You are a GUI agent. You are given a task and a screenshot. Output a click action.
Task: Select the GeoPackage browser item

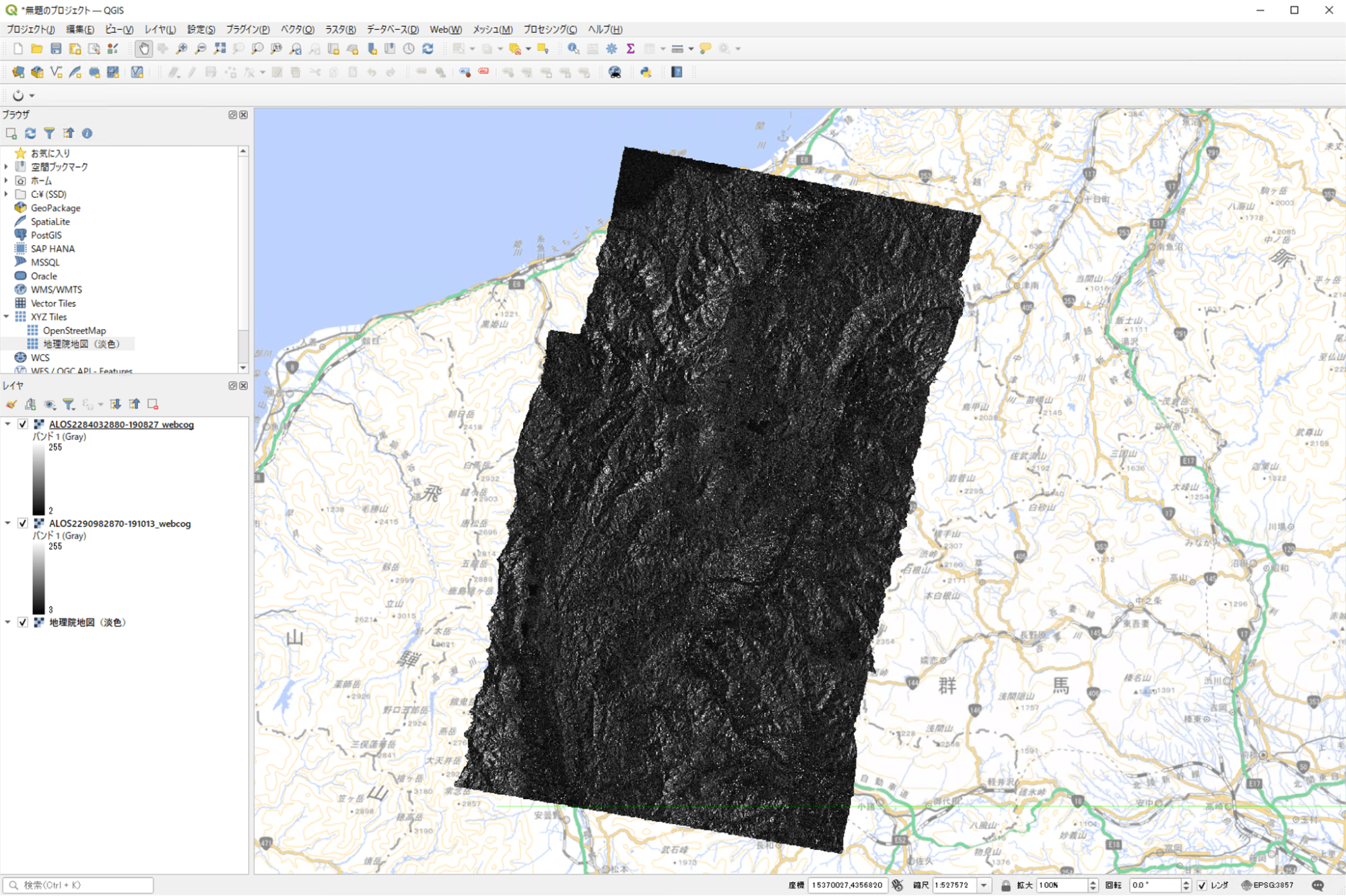pos(55,208)
